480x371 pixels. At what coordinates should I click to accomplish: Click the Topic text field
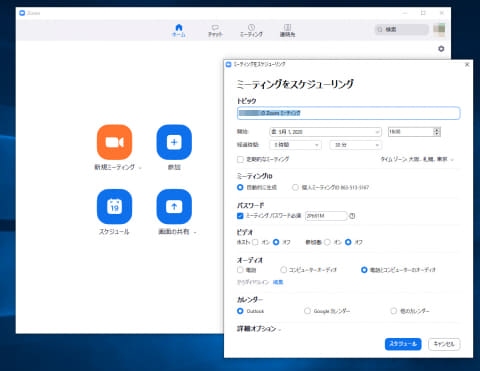[x=349, y=113]
